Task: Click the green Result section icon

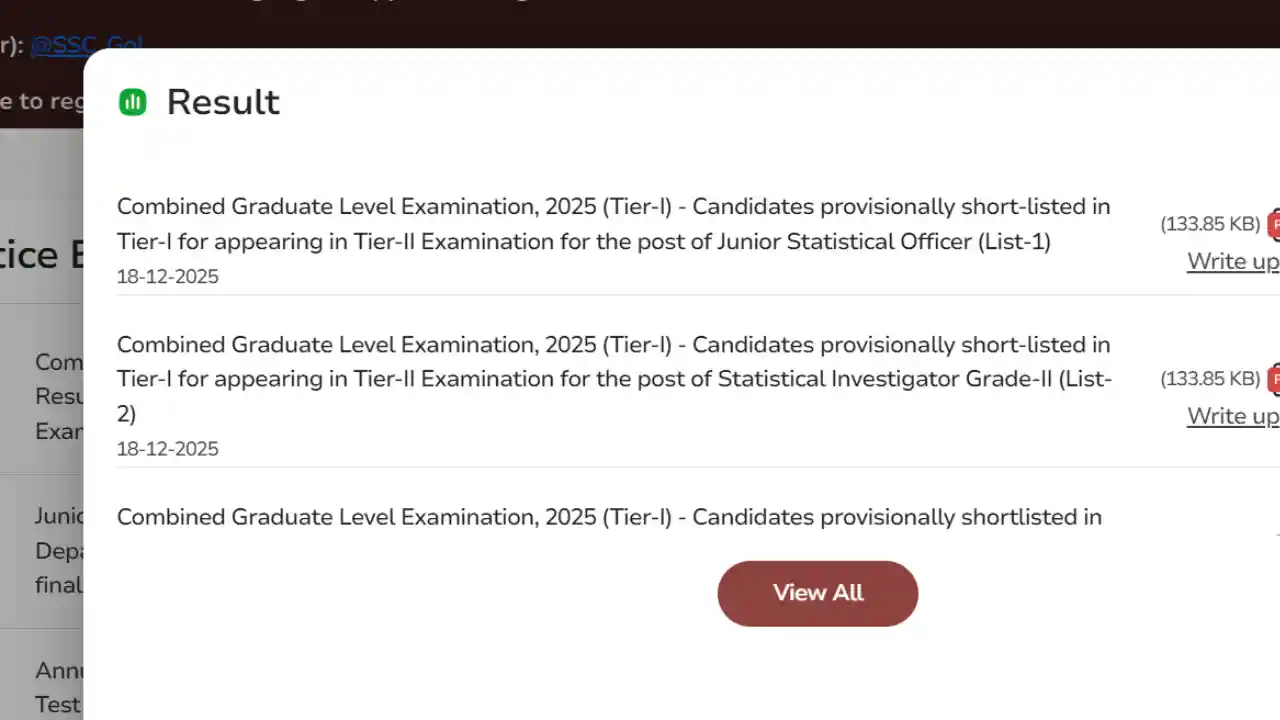Action: [x=132, y=101]
